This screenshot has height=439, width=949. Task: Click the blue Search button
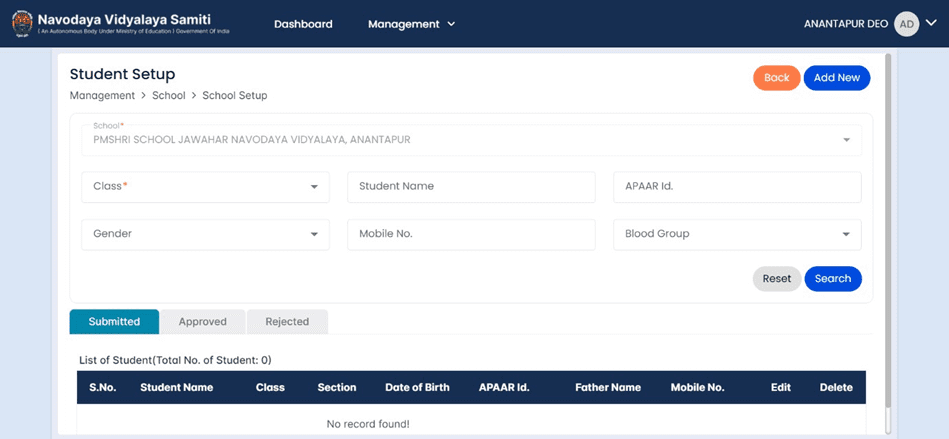833,279
